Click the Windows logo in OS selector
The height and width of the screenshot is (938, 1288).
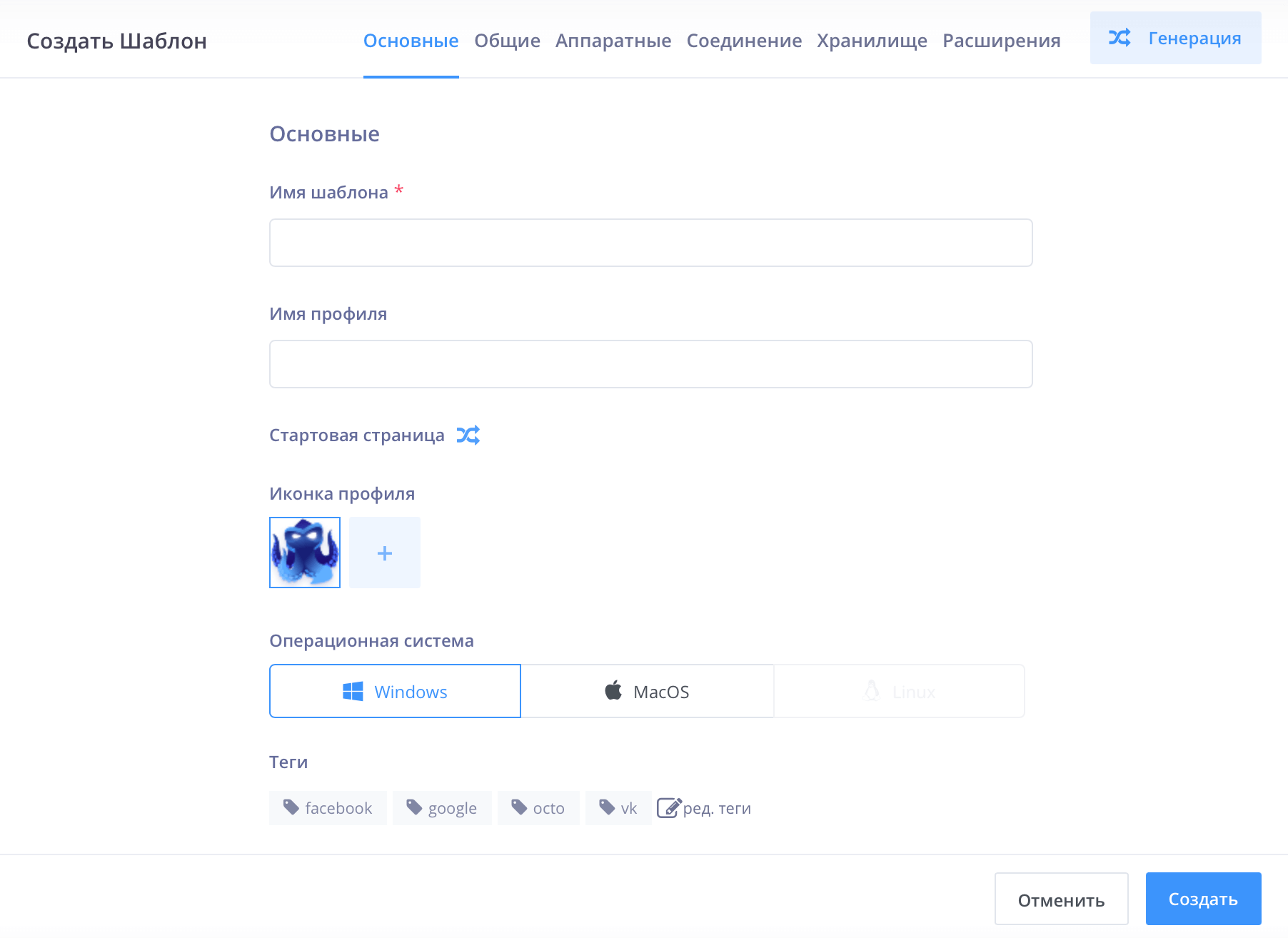click(351, 690)
